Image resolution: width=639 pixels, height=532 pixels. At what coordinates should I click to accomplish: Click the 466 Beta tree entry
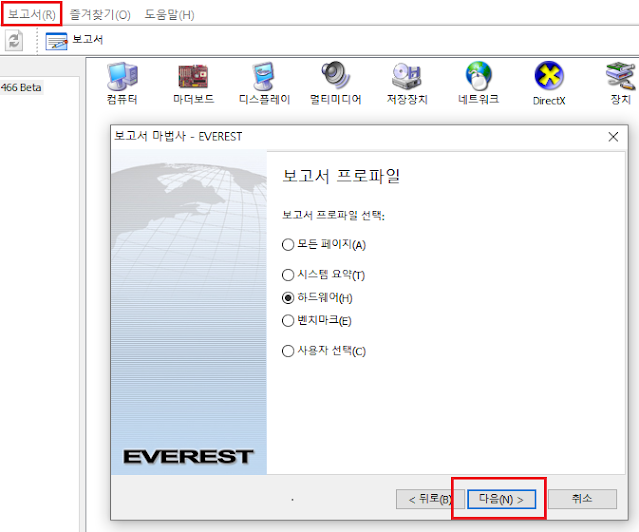click(x=21, y=87)
